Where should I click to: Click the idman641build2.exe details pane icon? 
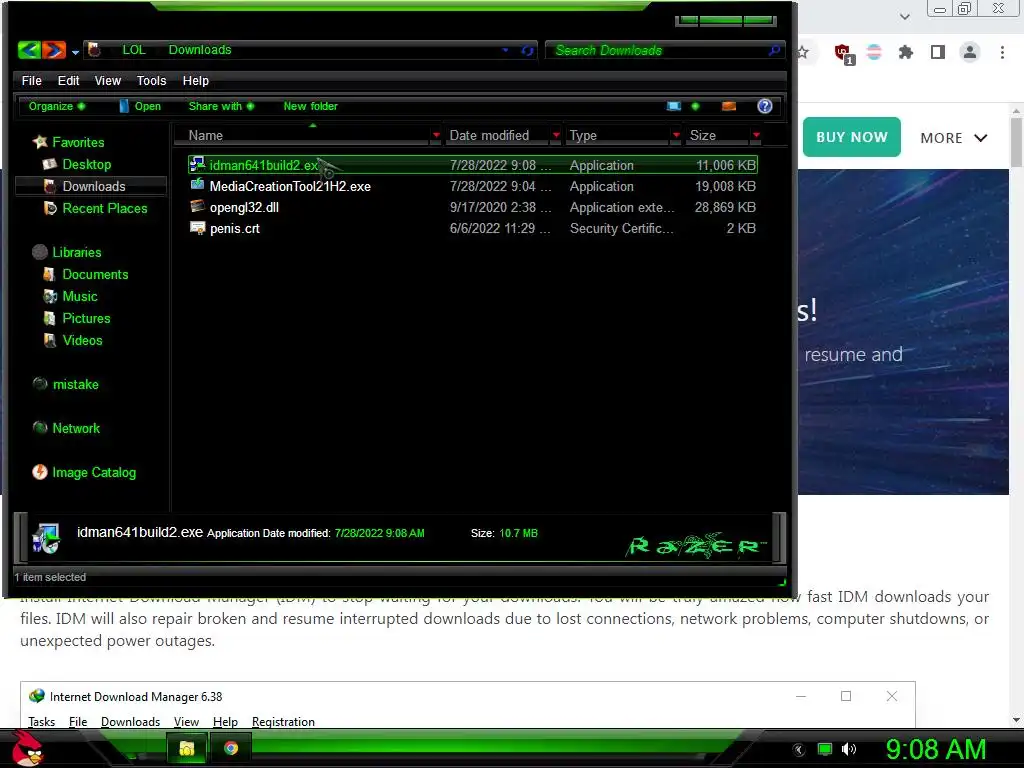coord(46,538)
